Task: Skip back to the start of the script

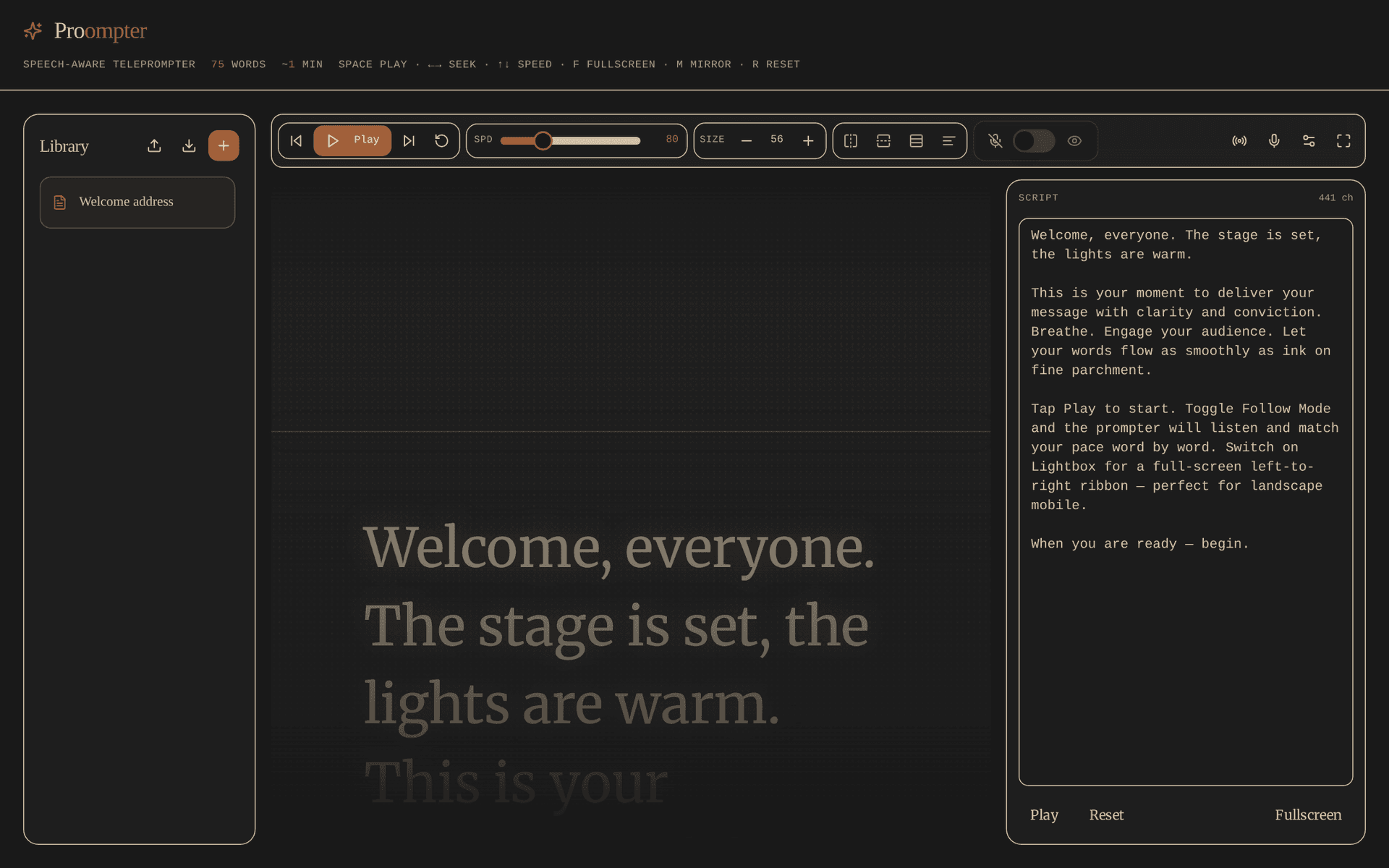Action: [296, 140]
